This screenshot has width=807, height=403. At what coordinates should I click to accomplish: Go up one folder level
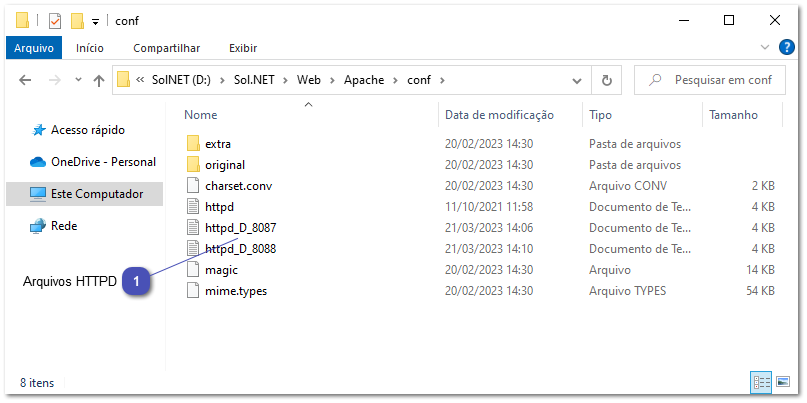click(98, 80)
